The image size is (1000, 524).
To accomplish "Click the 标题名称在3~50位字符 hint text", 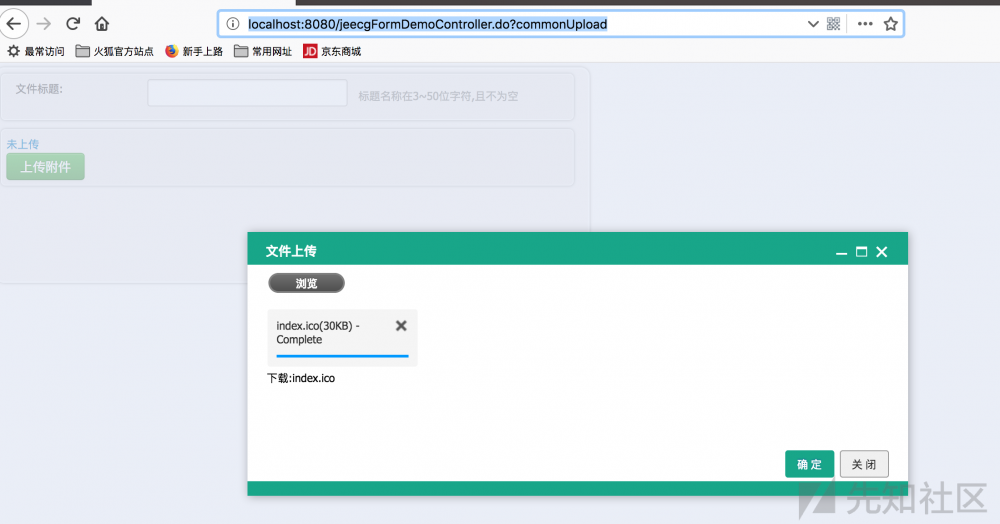I will (438, 96).
